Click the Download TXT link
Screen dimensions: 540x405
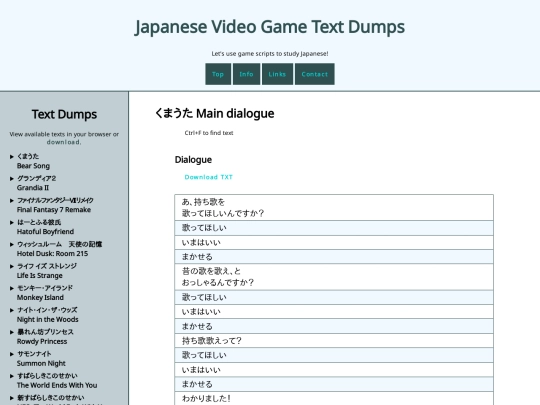(x=209, y=177)
